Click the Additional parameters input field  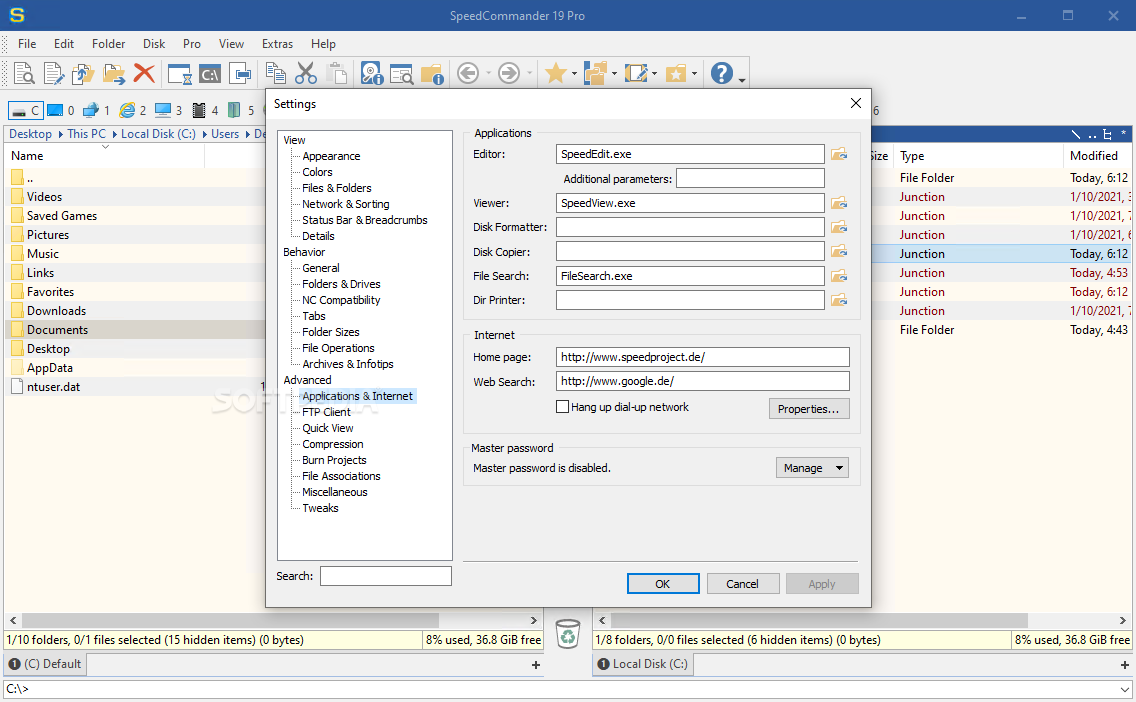(x=750, y=178)
